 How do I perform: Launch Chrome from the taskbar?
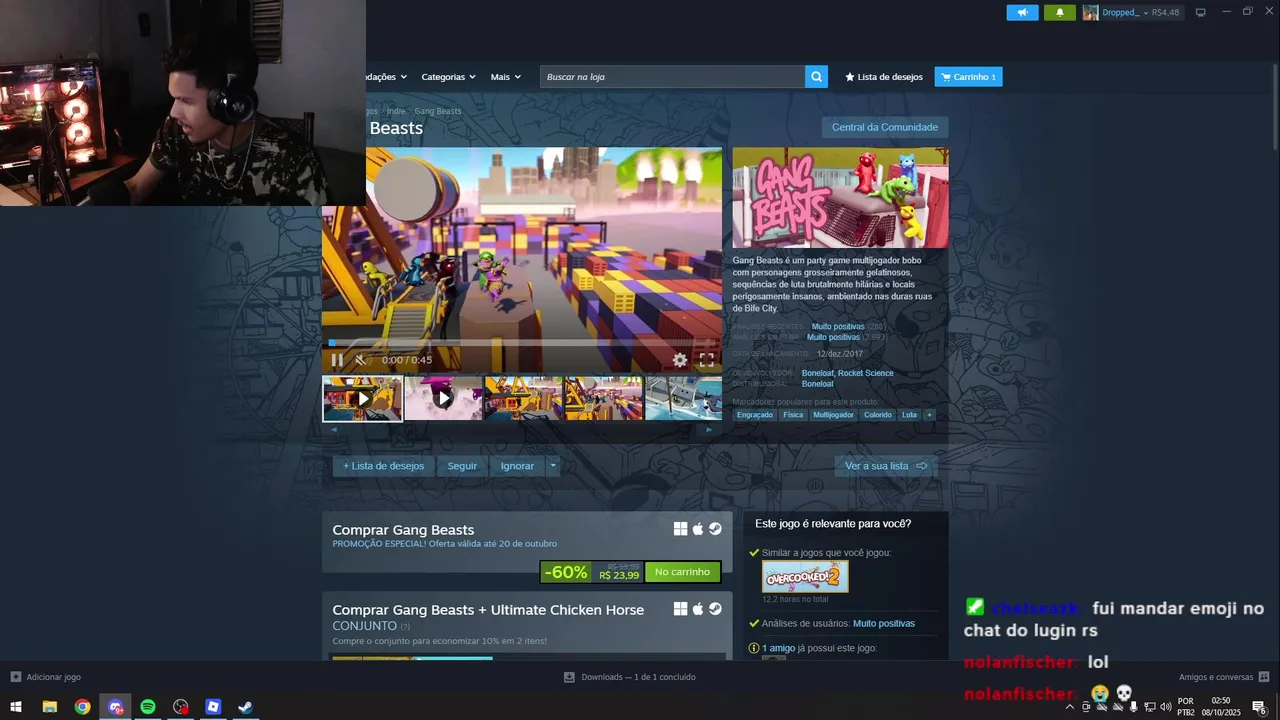coord(82,707)
